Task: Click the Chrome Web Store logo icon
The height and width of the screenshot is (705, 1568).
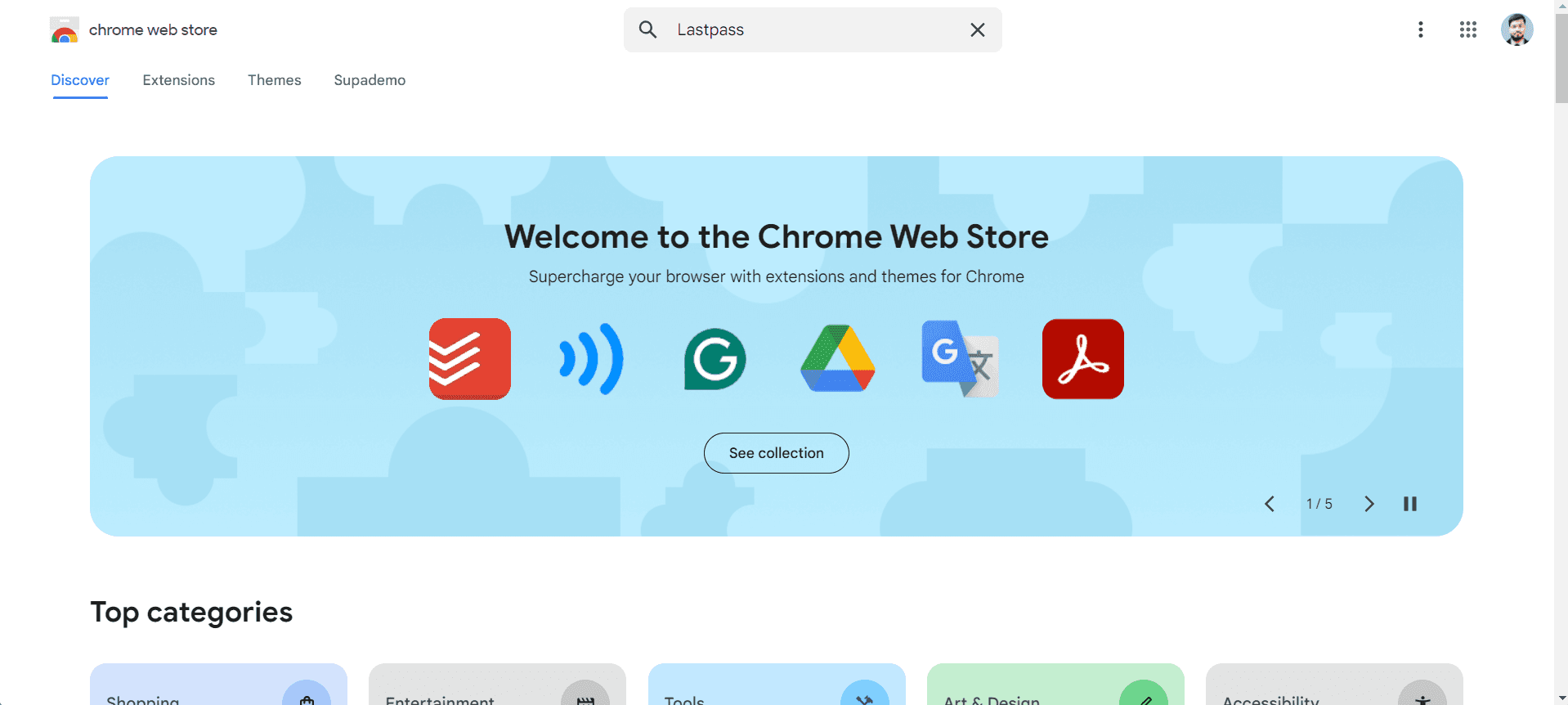Action: pyautogui.click(x=64, y=30)
